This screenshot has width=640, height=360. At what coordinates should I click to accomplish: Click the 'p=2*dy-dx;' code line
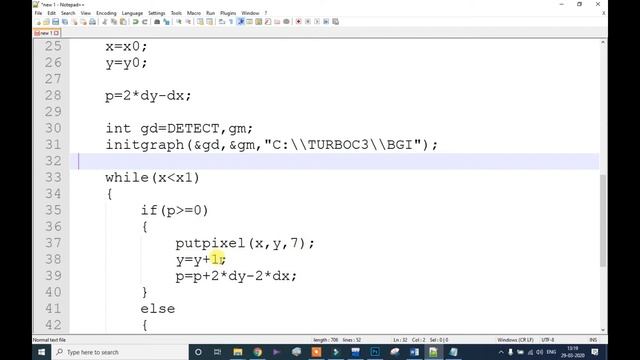point(148,96)
